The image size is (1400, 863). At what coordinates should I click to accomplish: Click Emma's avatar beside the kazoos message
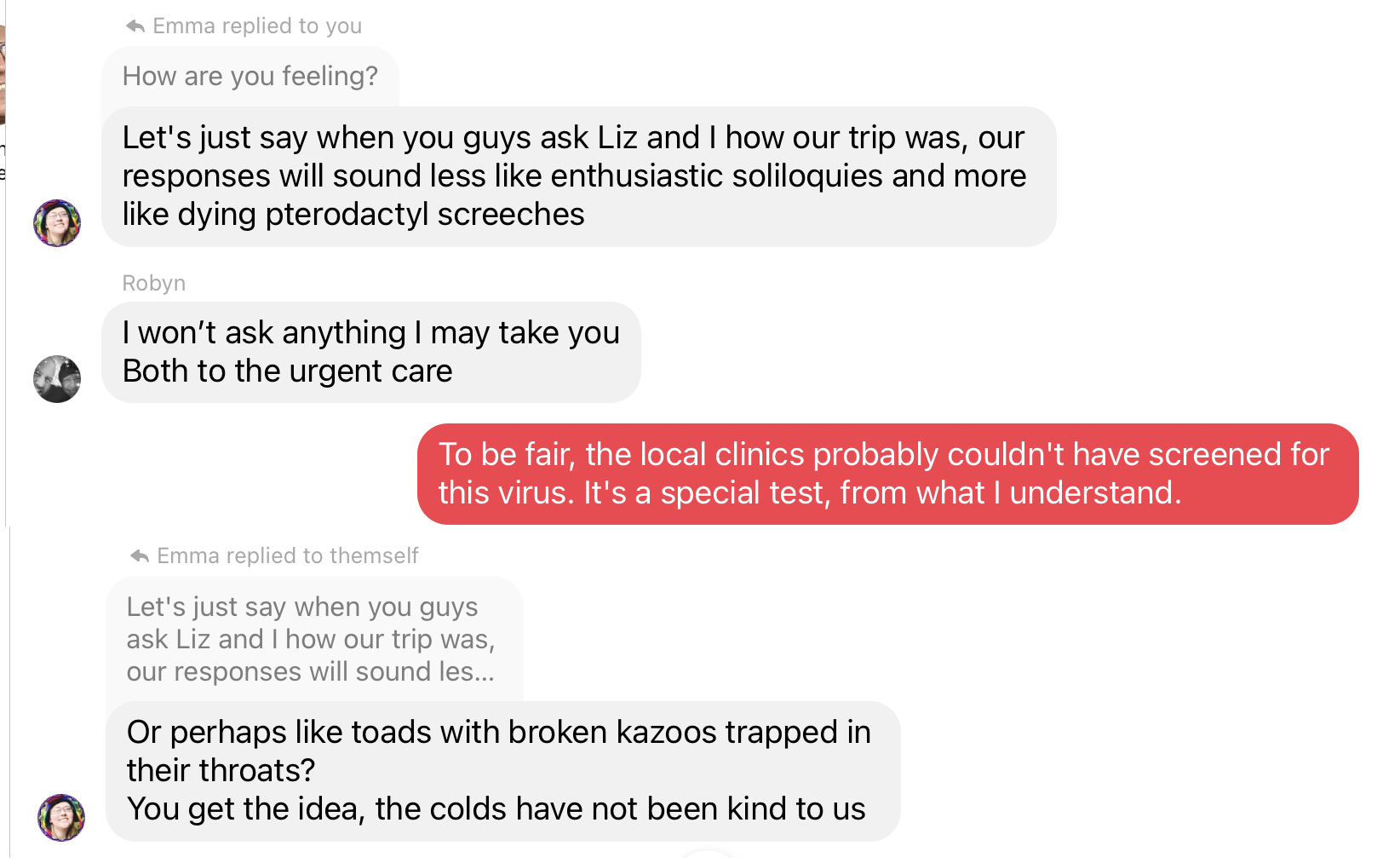[x=61, y=818]
